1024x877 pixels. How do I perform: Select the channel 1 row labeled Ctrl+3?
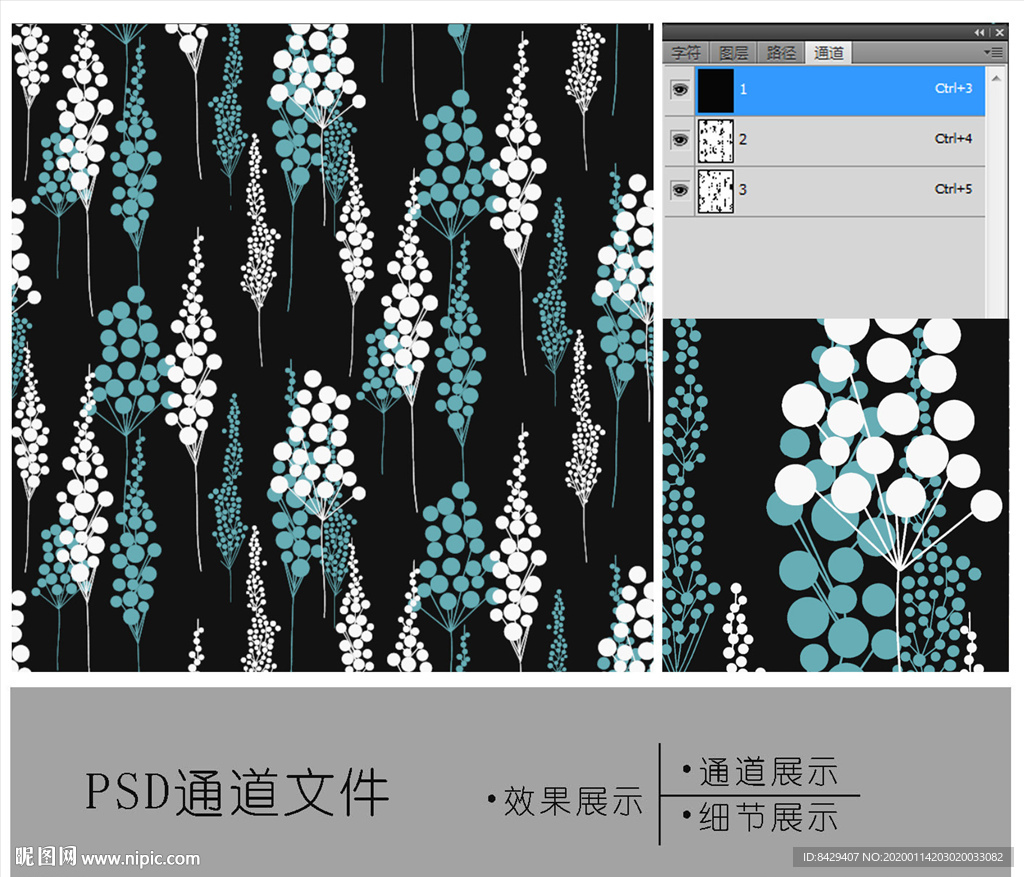(825, 91)
